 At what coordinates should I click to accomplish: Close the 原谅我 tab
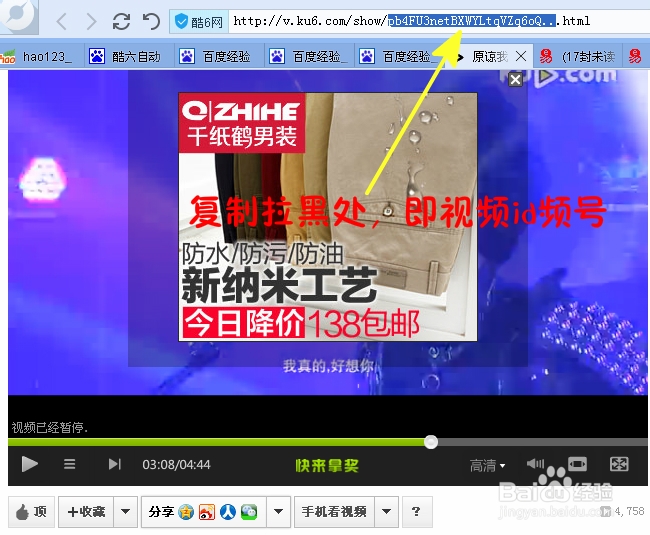pyautogui.click(x=521, y=56)
